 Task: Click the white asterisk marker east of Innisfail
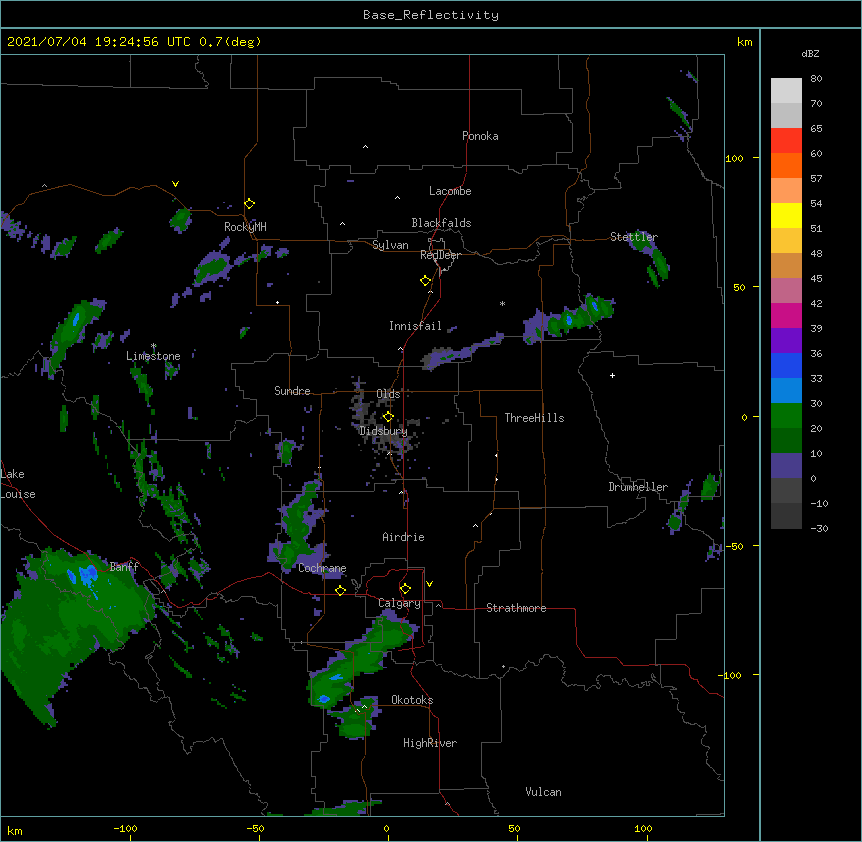coord(502,303)
